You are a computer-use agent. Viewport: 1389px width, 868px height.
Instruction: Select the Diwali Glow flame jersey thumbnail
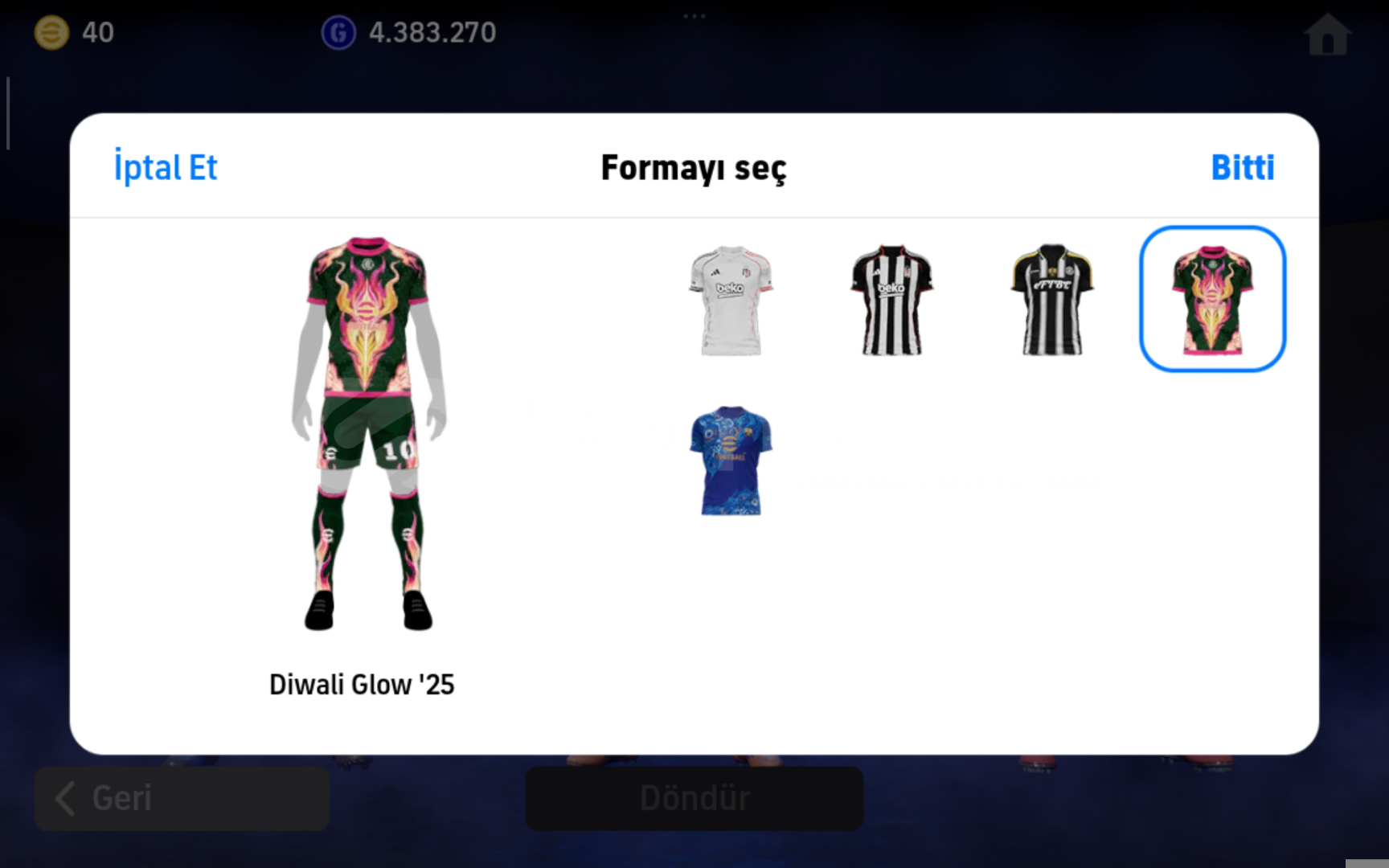pyautogui.click(x=1212, y=299)
